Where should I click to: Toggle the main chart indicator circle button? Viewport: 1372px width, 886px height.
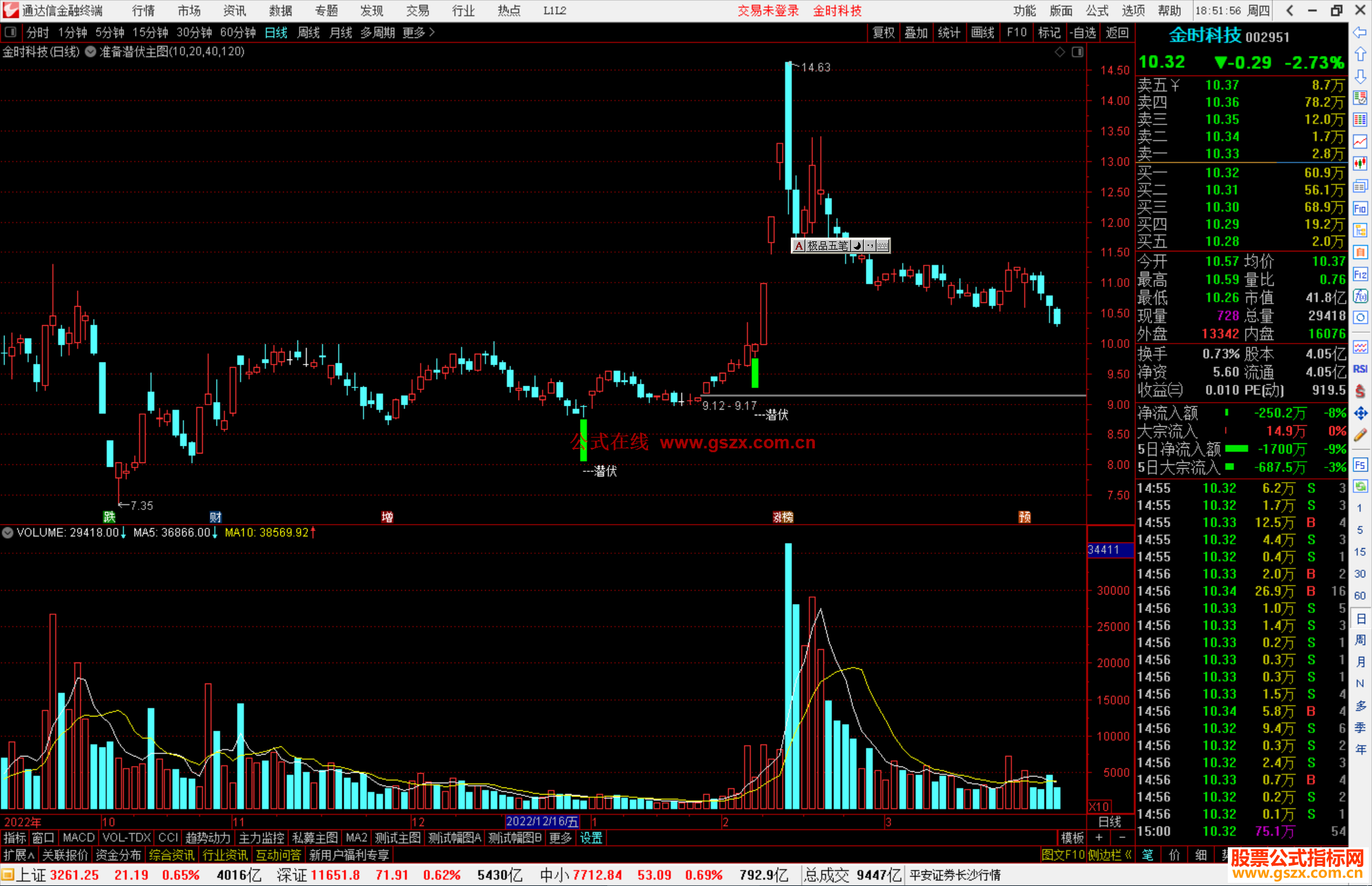click(91, 52)
